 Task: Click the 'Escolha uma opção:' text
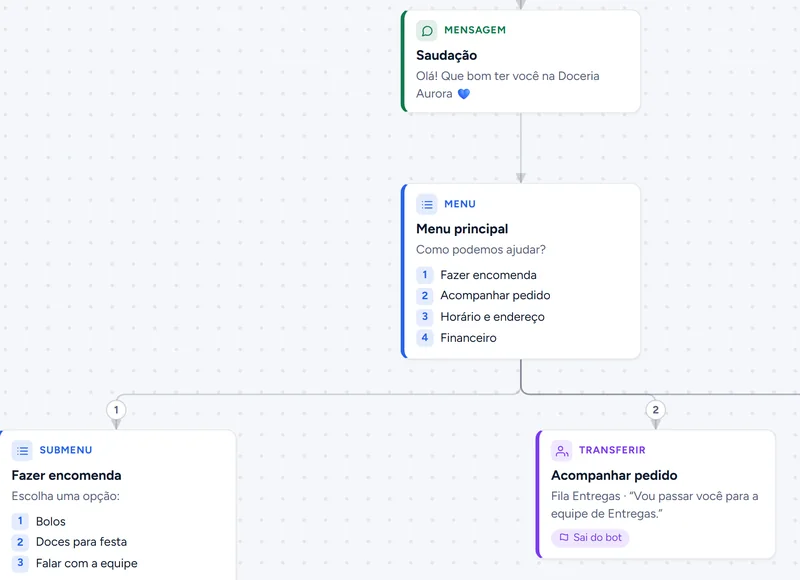pyautogui.click(x=65, y=496)
